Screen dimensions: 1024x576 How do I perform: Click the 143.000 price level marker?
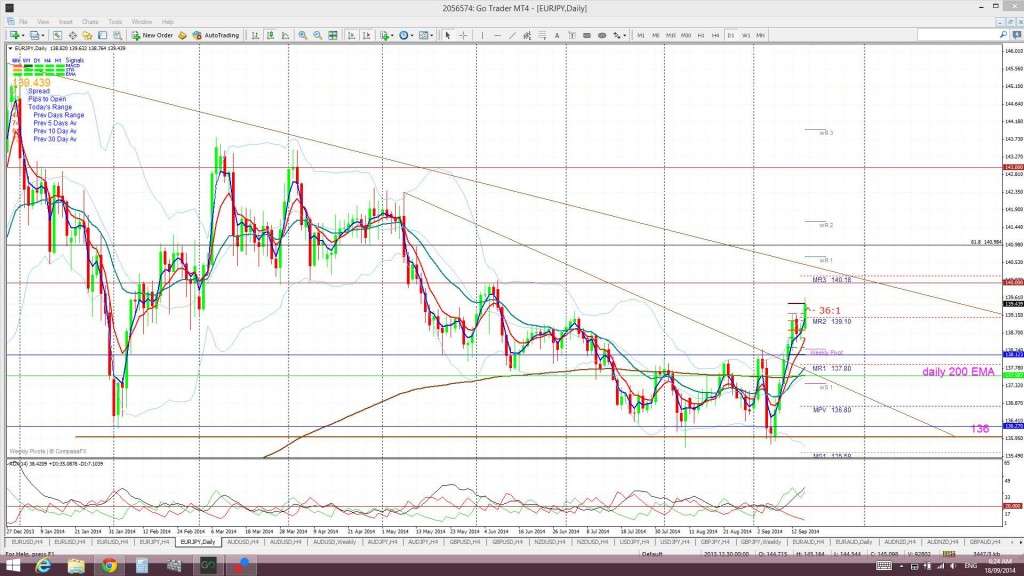[x=1014, y=168]
